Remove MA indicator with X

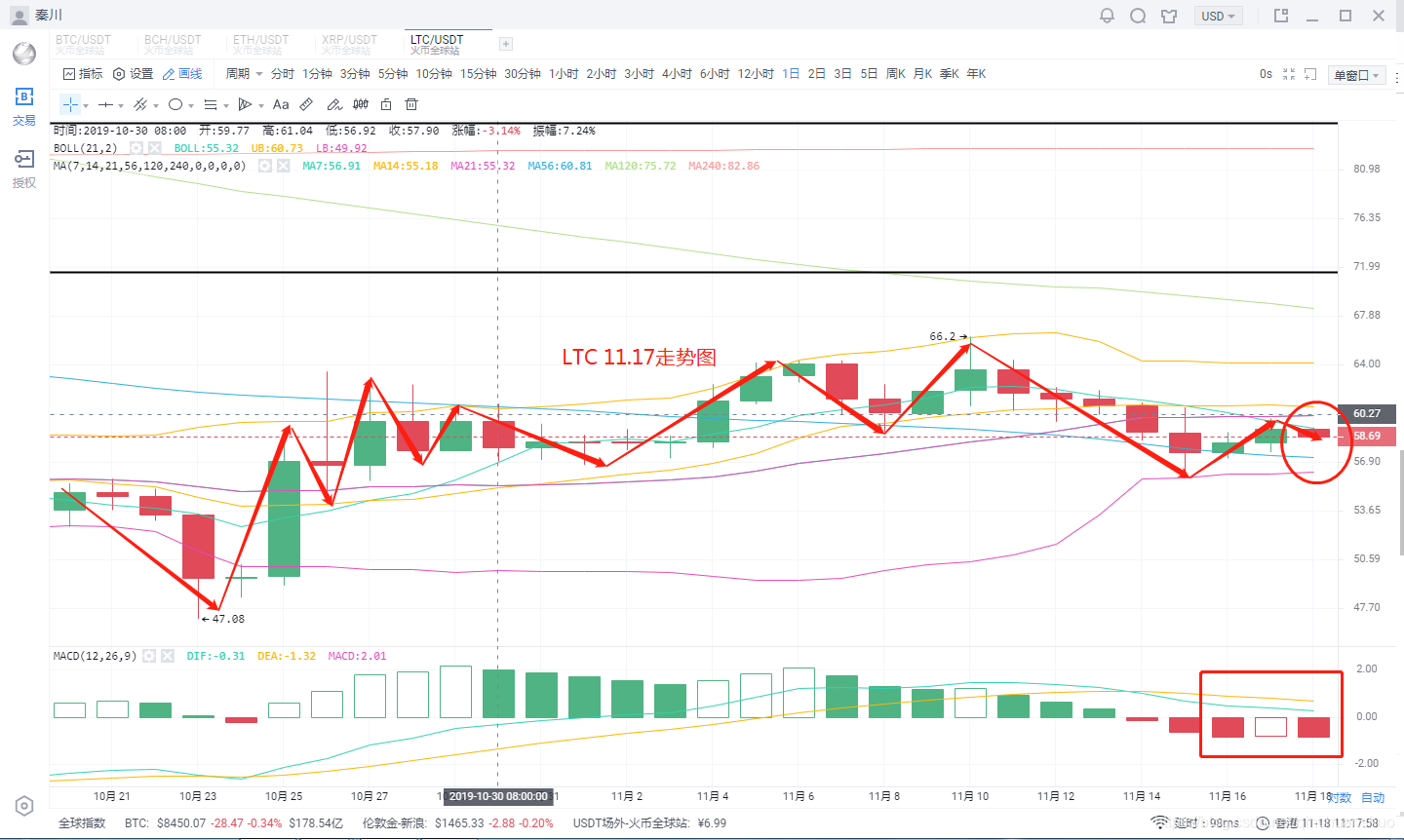pyautogui.click(x=284, y=166)
